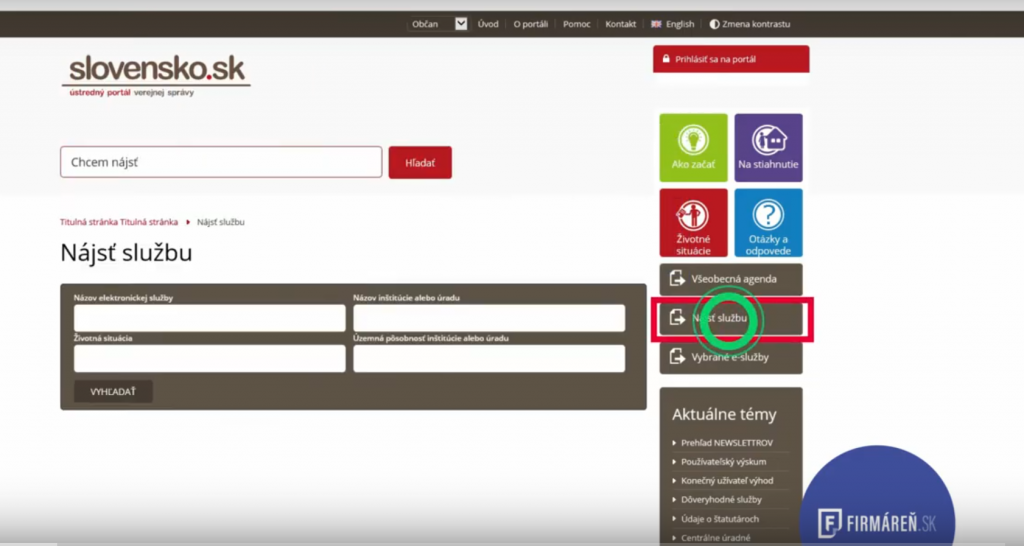
Task: Switch language to English
Action: coord(680,24)
